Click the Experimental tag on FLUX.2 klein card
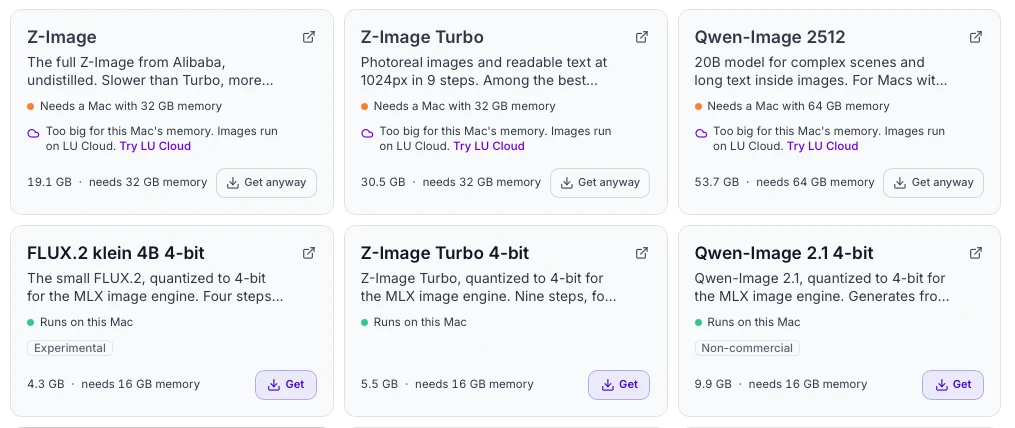Screen dimensions: 1015x428 point(70,348)
